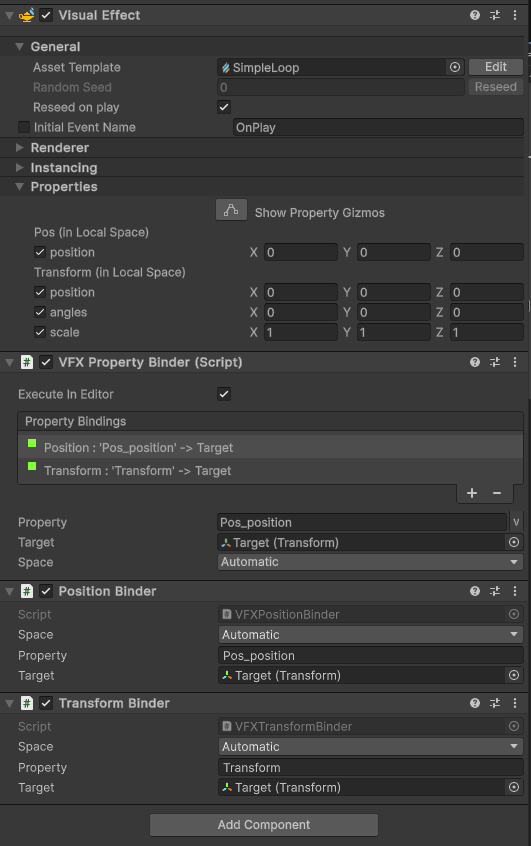Image resolution: width=531 pixels, height=846 pixels.
Task: Toggle the Transform position override checkbox
Action: tap(40, 292)
